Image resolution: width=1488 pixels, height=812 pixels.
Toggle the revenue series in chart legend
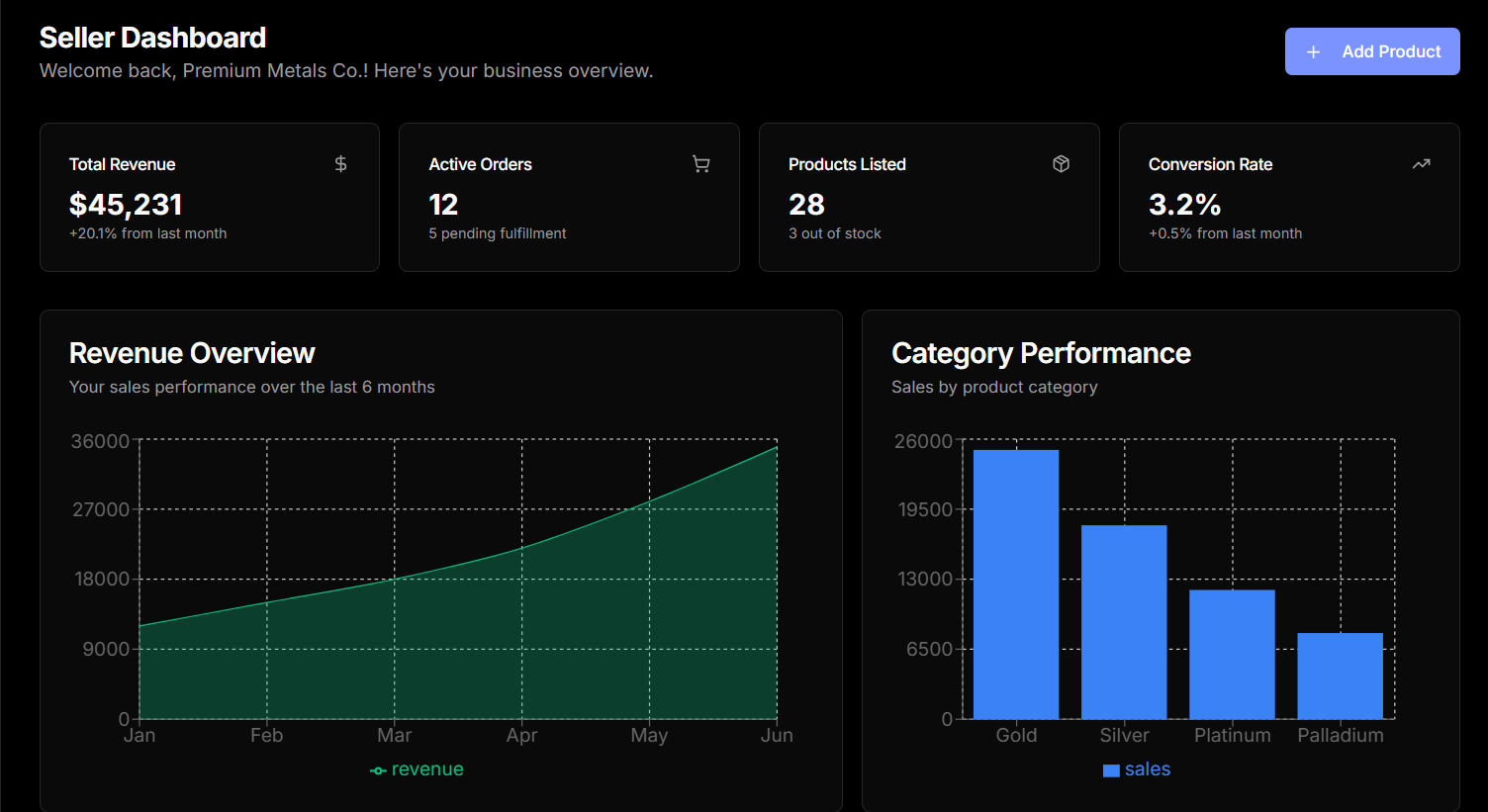pos(417,768)
